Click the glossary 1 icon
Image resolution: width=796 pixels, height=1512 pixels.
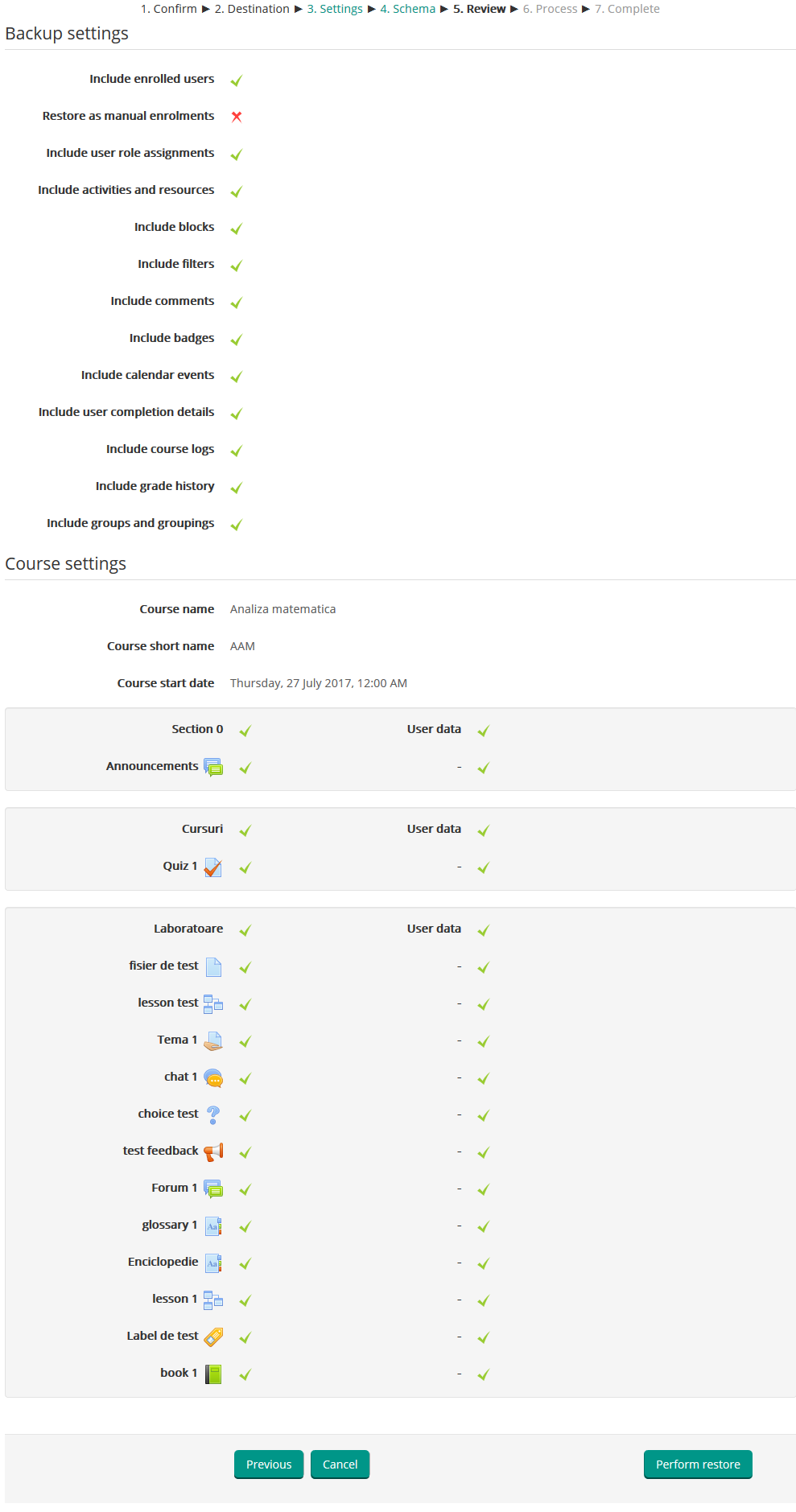[213, 1226]
